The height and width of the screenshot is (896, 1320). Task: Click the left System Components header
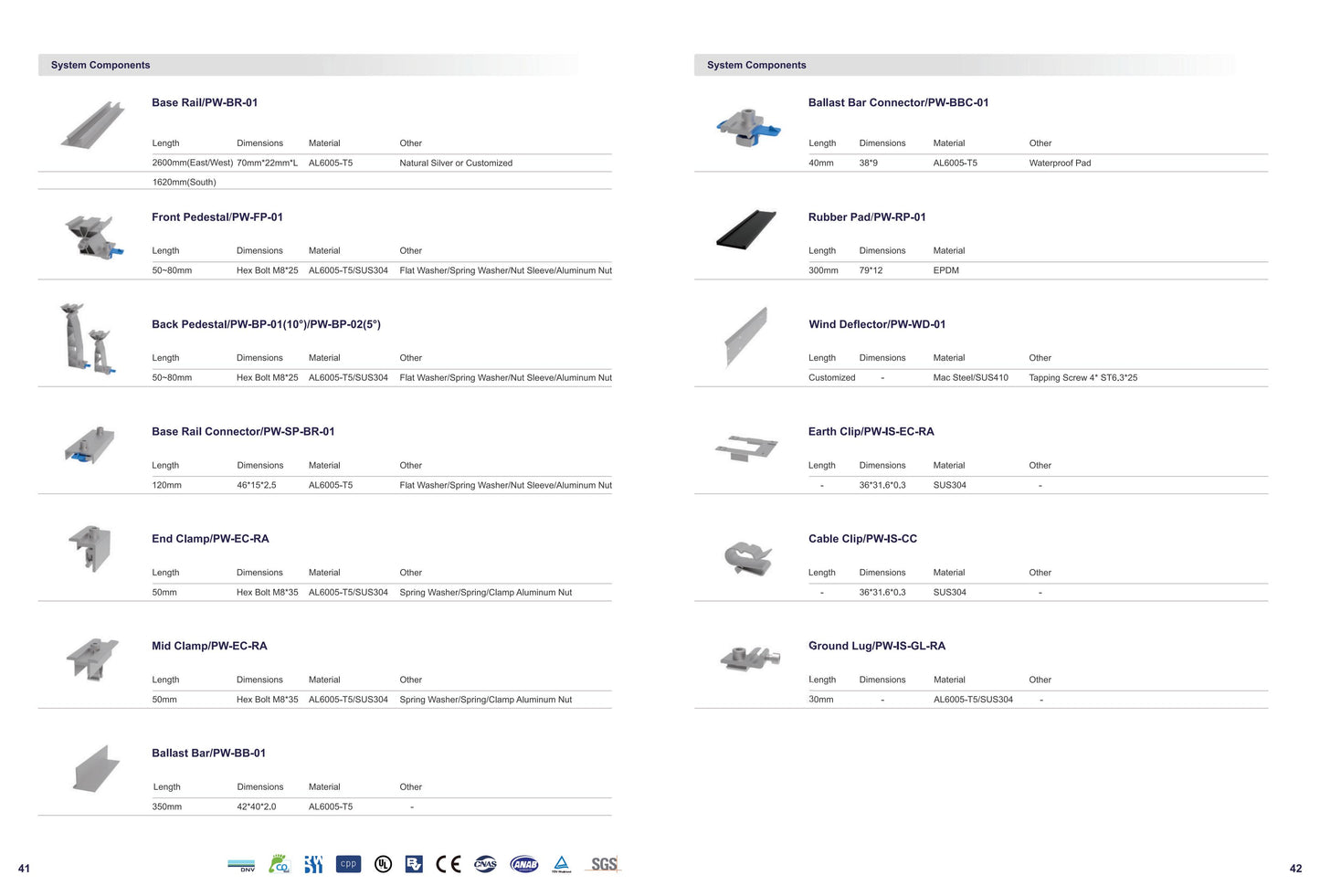100,65
